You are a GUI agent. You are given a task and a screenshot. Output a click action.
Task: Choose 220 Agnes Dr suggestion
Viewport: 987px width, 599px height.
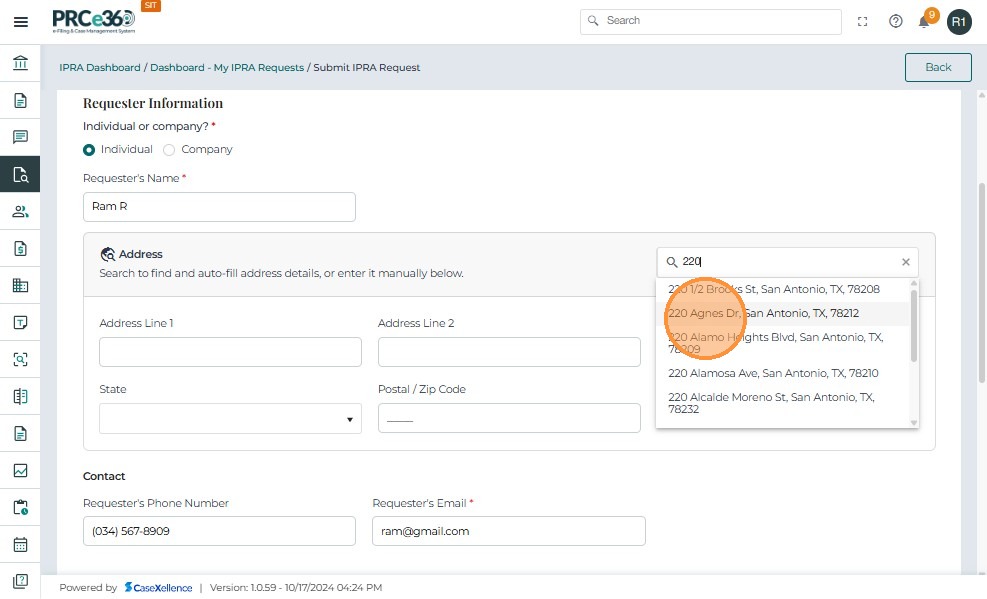[763, 313]
